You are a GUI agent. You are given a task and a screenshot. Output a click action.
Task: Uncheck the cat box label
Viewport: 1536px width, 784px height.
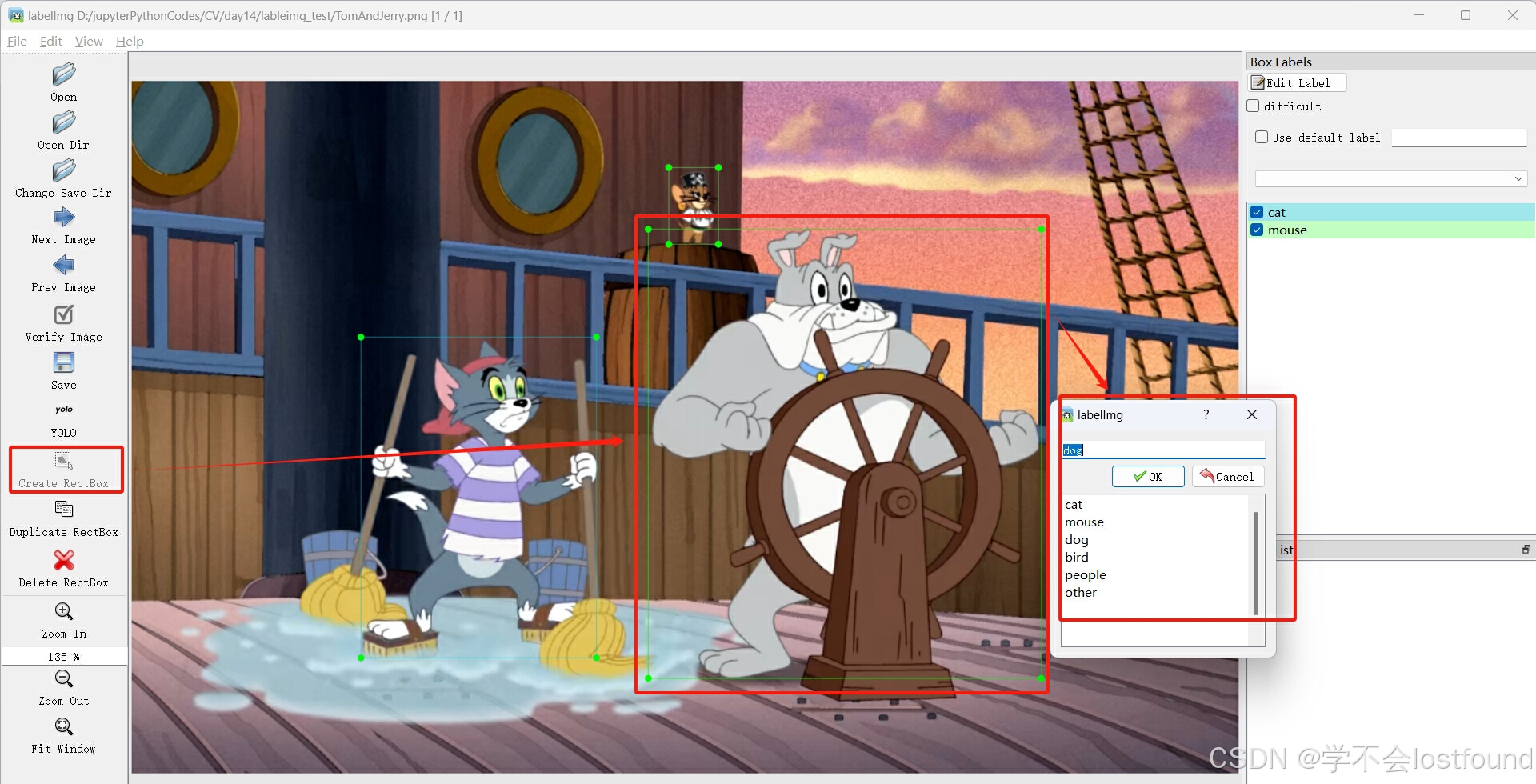click(1257, 212)
